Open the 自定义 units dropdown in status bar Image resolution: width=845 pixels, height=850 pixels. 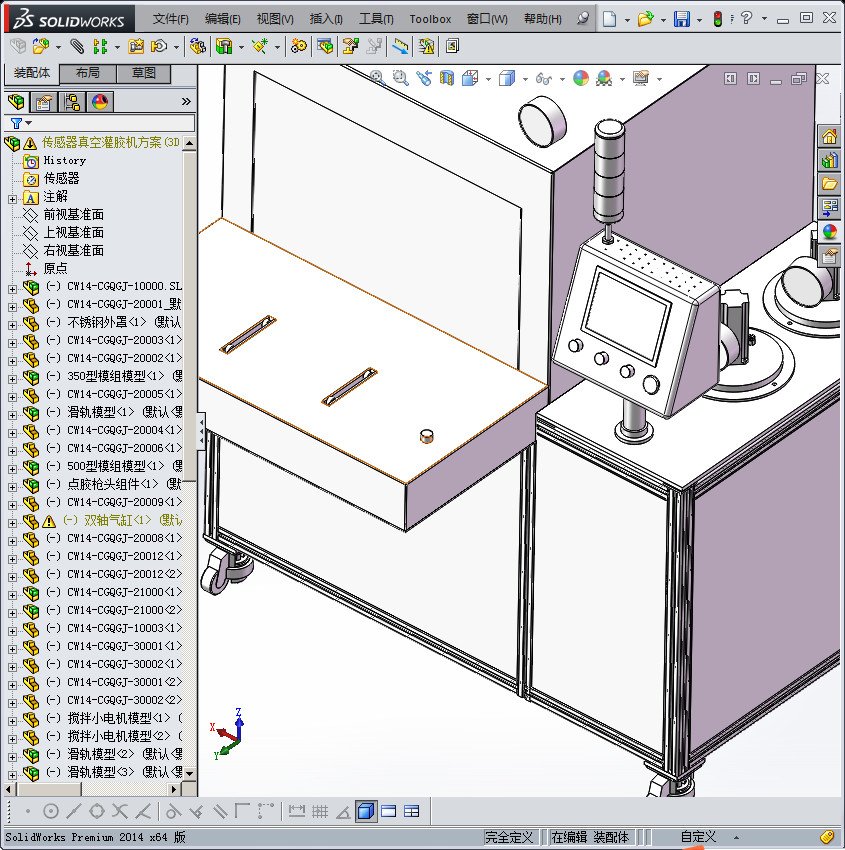pyautogui.click(x=736, y=837)
